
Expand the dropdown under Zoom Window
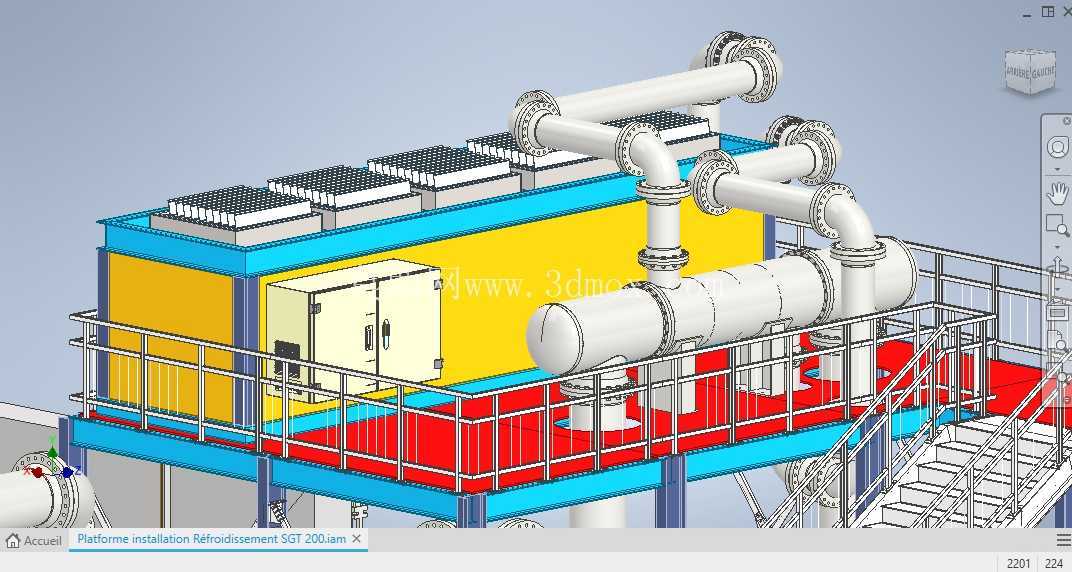pyautogui.click(x=1058, y=246)
